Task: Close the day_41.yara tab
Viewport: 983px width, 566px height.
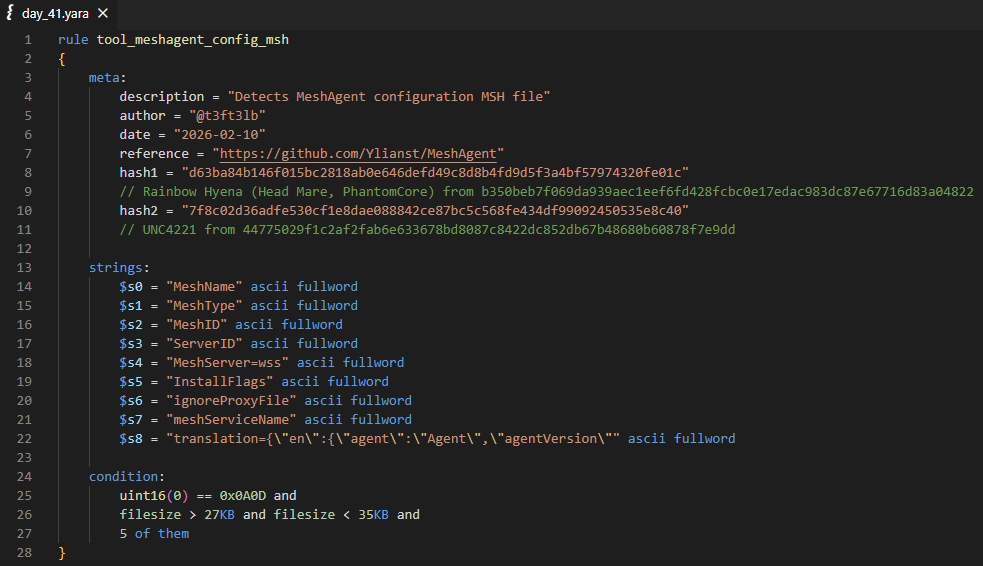Action: (x=103, y=13)
